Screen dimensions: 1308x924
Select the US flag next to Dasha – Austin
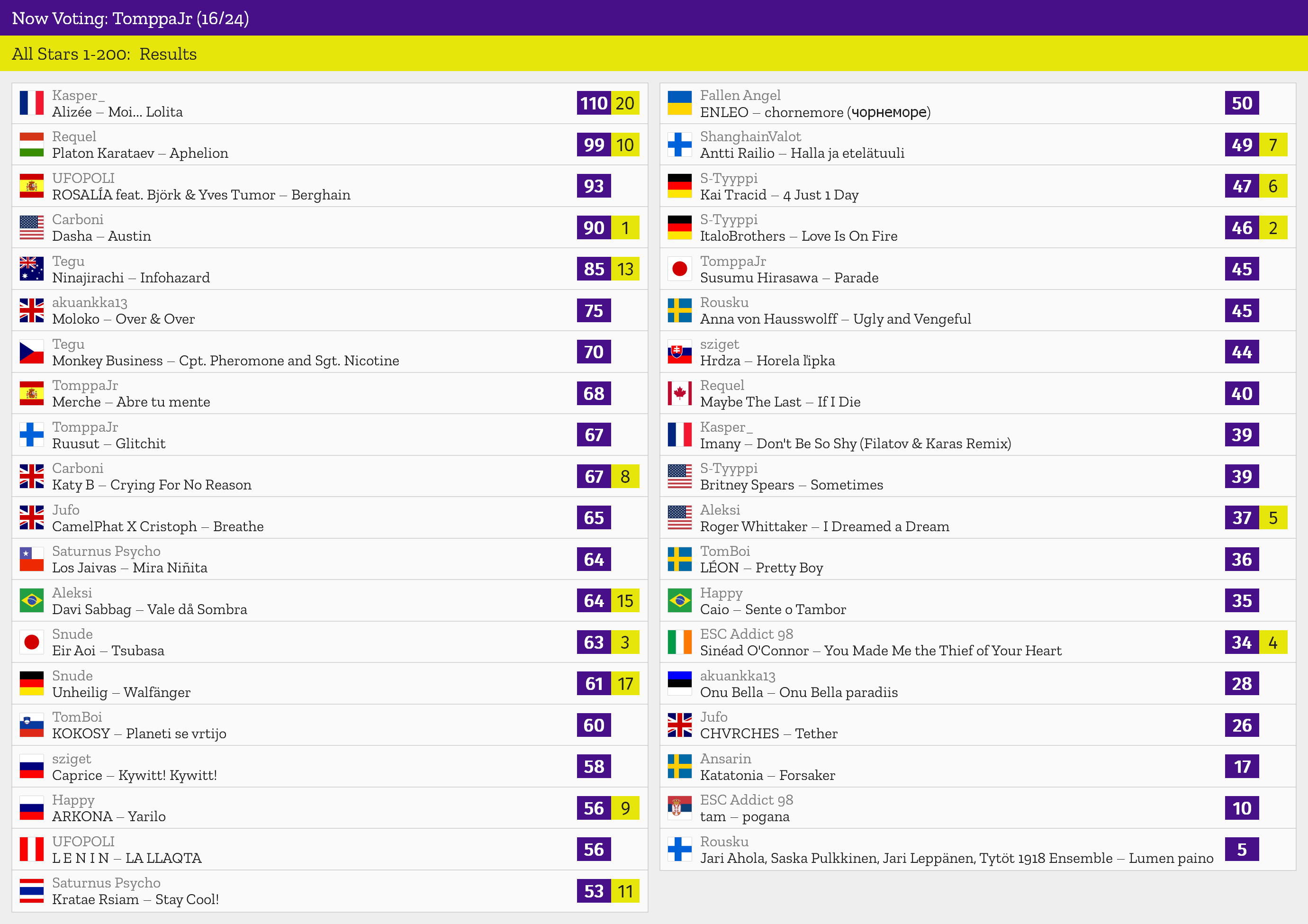coord(31,227)
